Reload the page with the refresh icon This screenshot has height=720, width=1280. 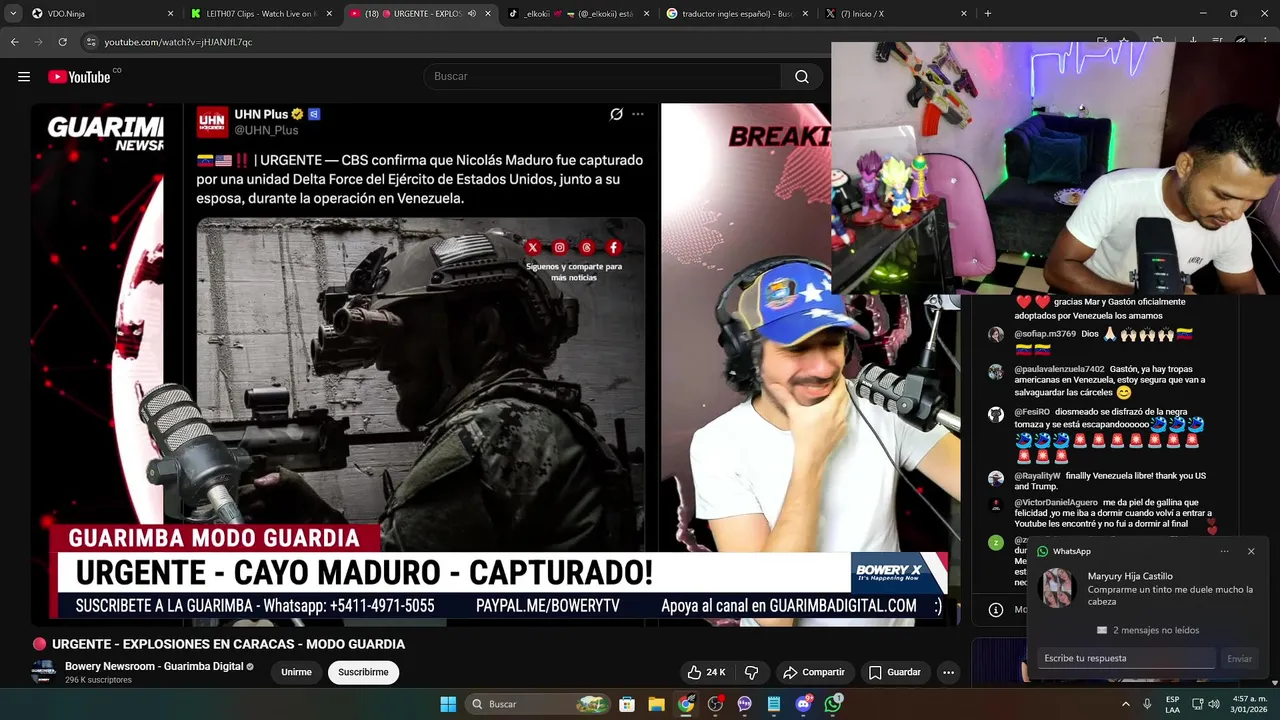point(63,42)
